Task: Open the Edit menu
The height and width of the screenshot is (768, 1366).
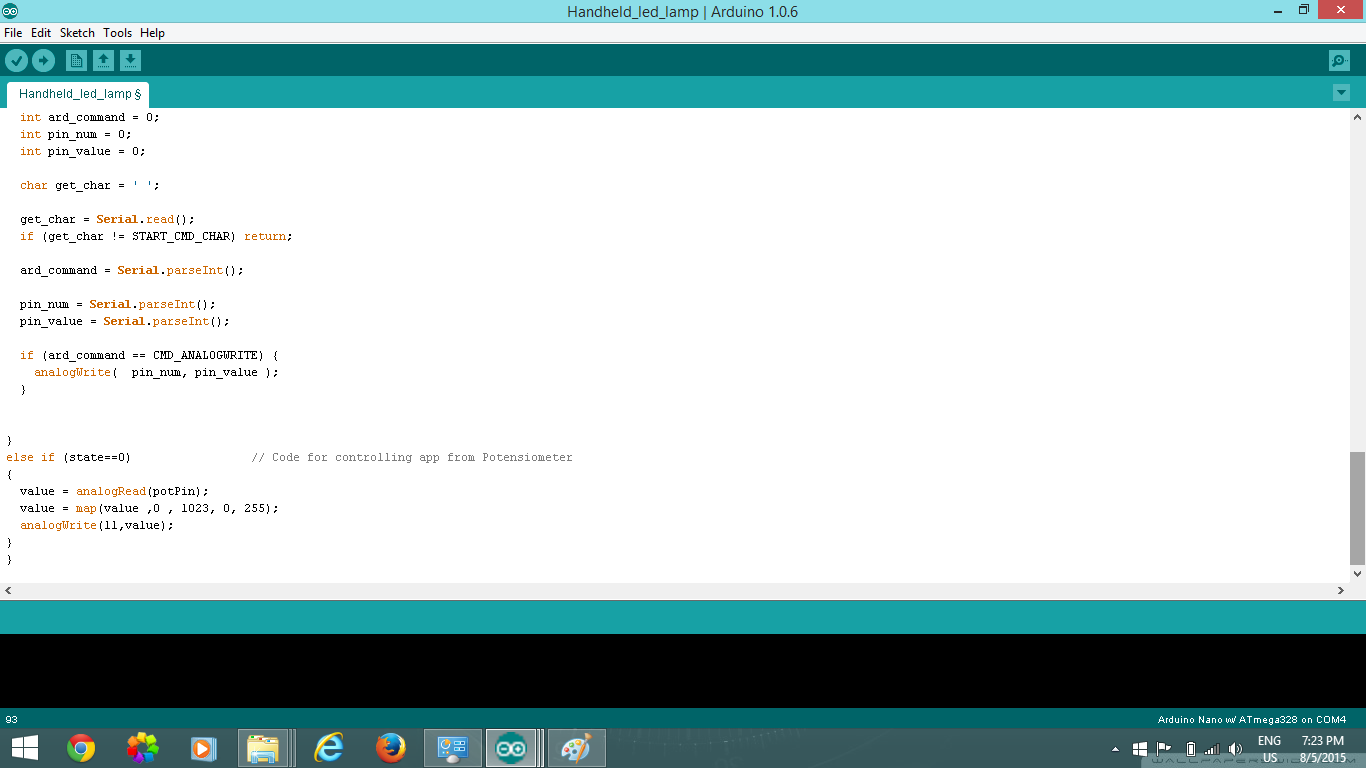Action: coord(41,33)
